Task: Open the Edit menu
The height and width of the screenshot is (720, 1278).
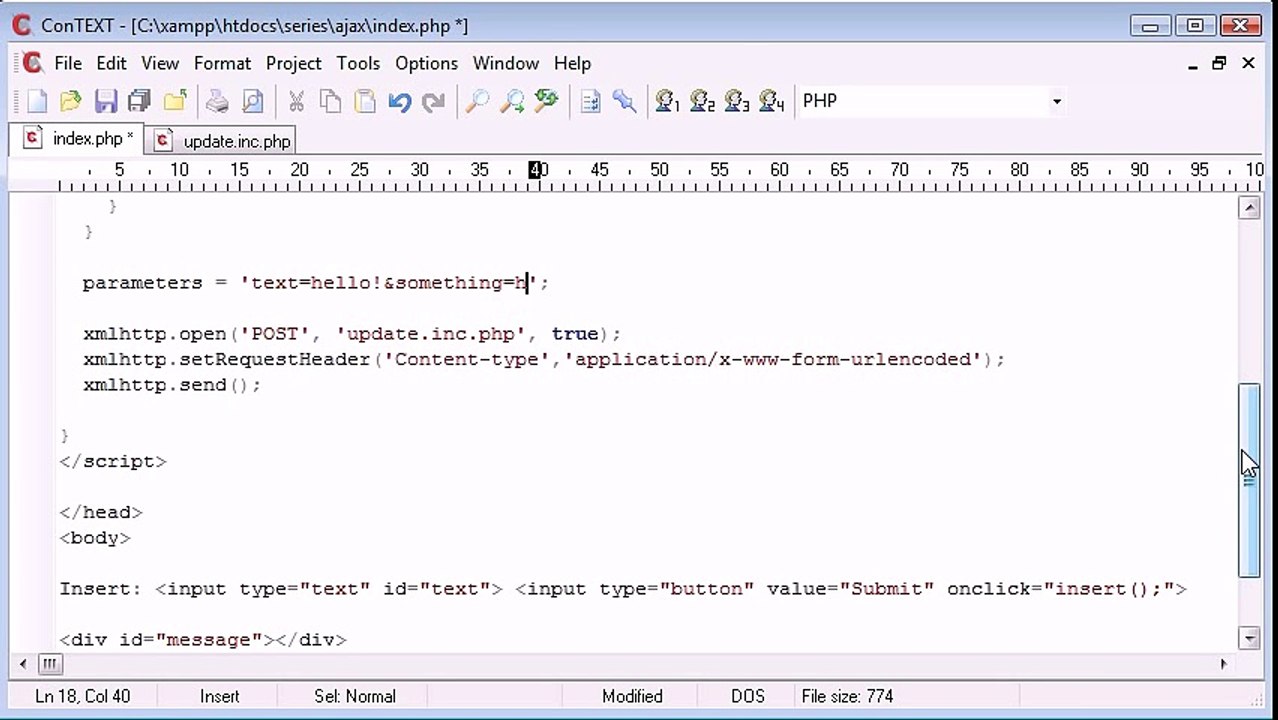Action: pyautogui.click(x=111, y=63)
